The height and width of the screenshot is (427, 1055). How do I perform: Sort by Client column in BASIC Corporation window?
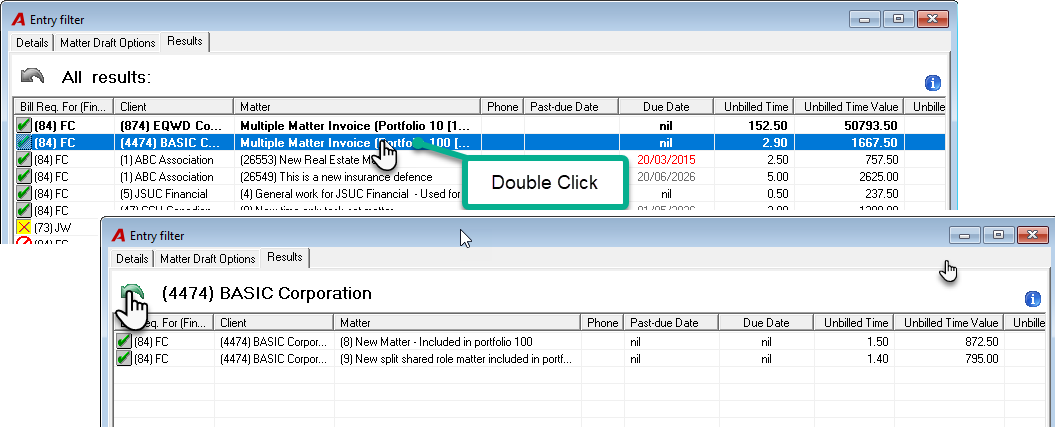click(273, 323)
